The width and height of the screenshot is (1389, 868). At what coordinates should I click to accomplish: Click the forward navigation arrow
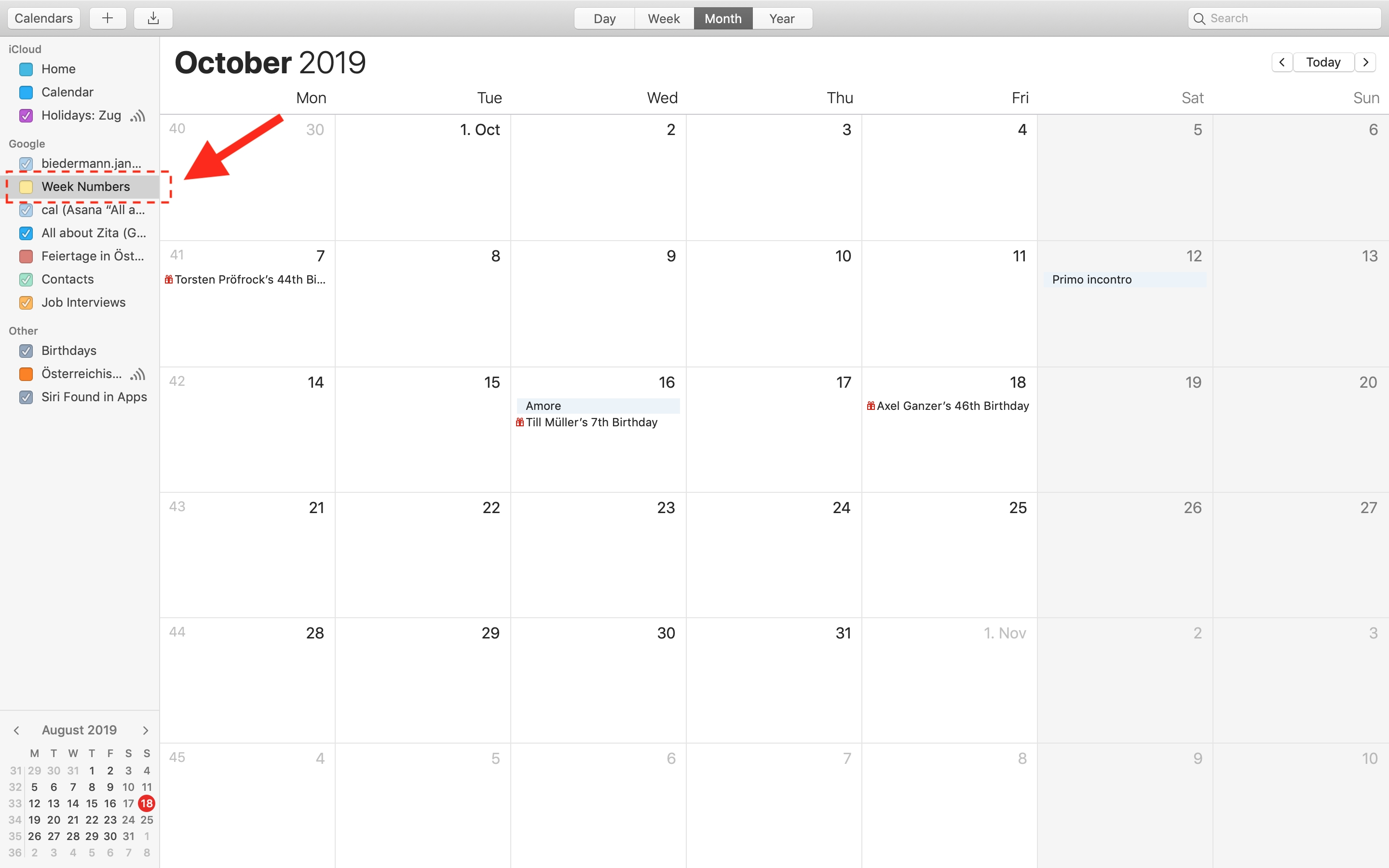(x=1365, y=62)
